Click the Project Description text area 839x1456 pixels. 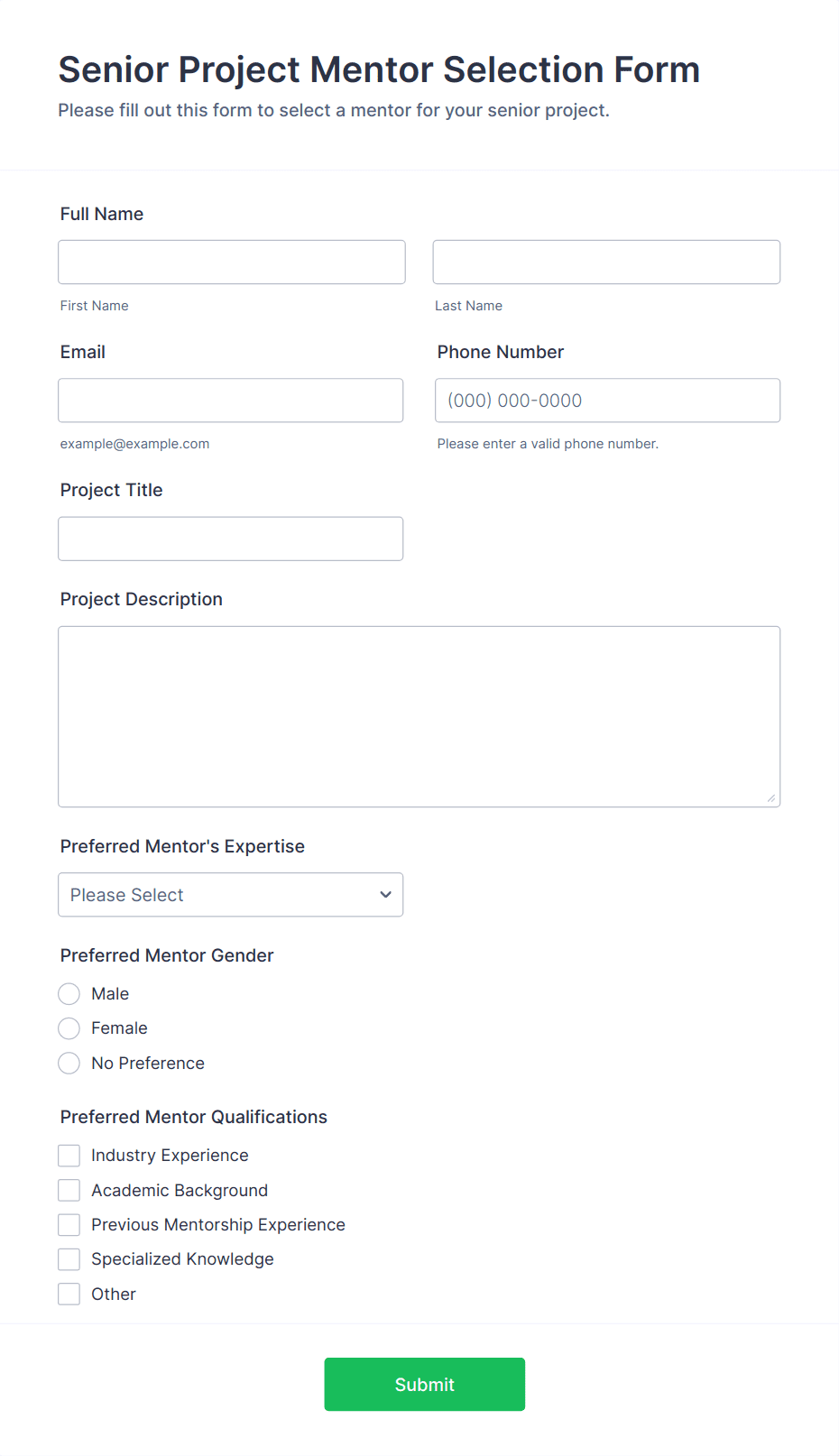coord(419,713)
